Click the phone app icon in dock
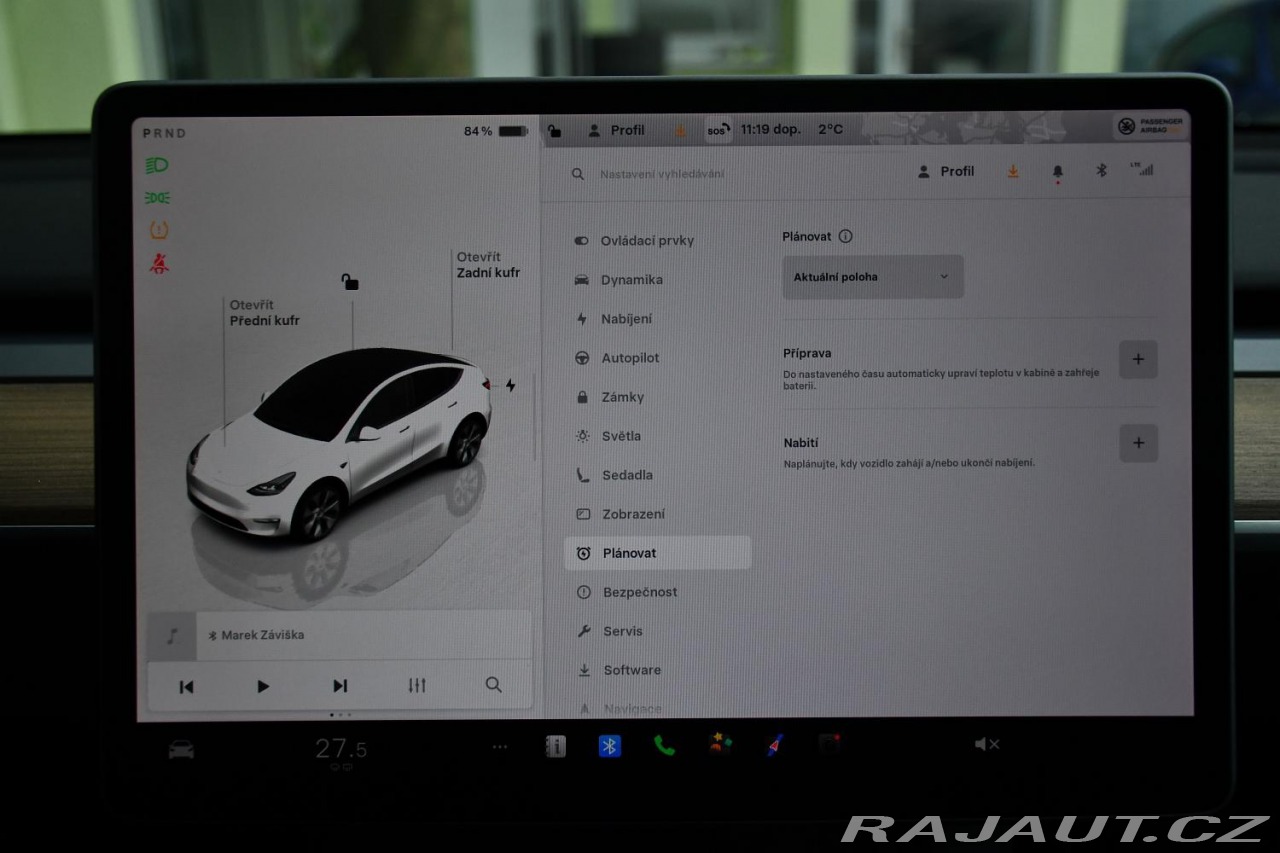 point(664,745)
